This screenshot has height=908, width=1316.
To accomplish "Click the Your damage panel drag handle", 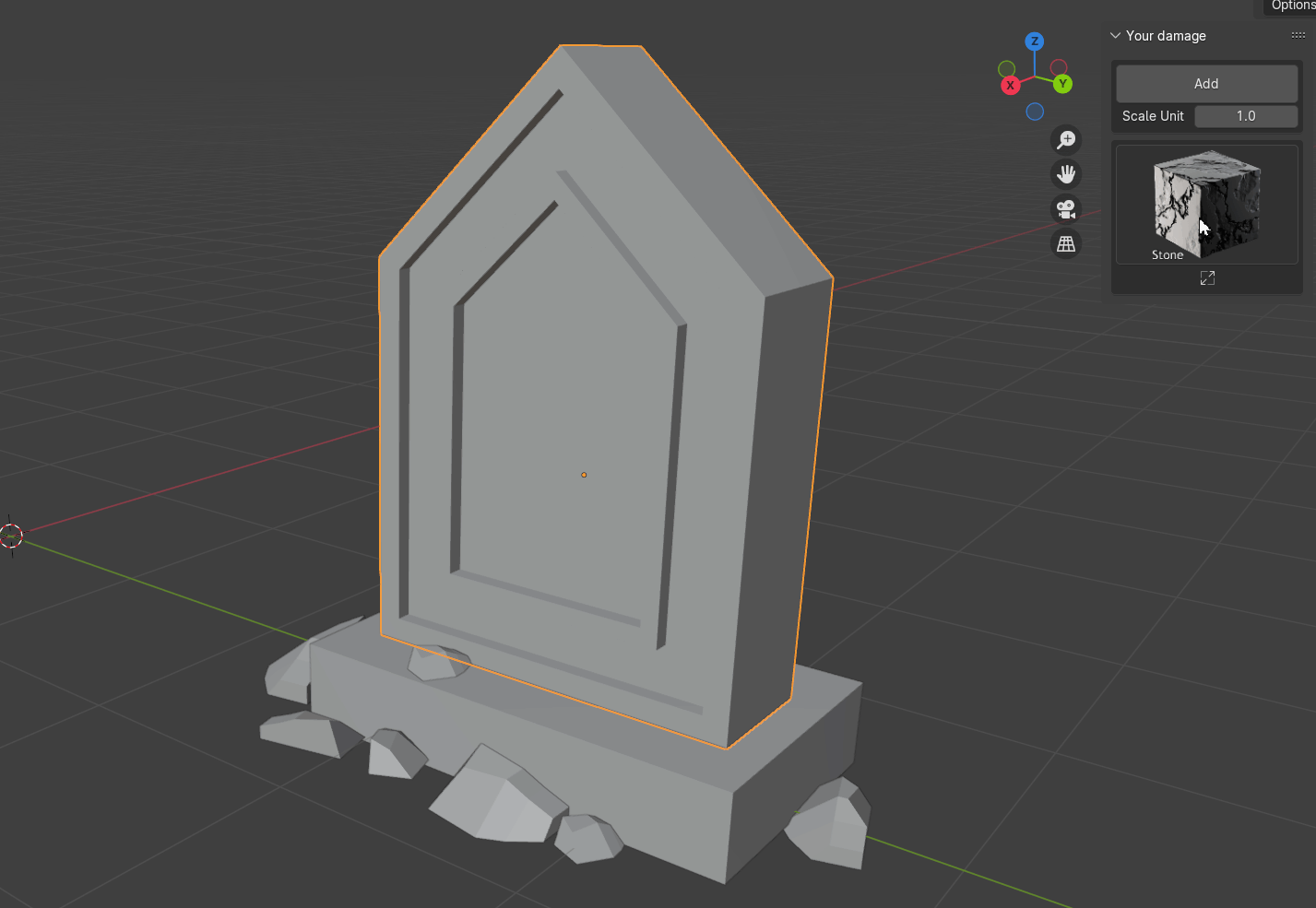I will point(1298,35).
